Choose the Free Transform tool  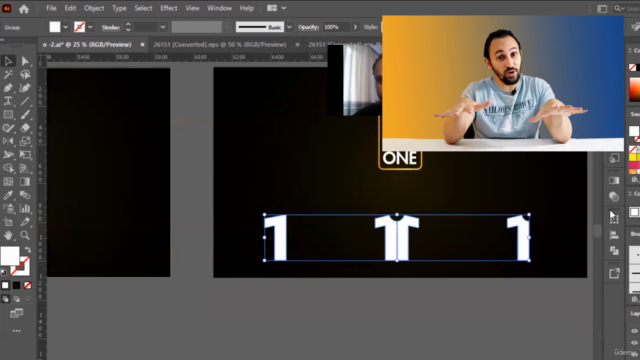[25, 155]
